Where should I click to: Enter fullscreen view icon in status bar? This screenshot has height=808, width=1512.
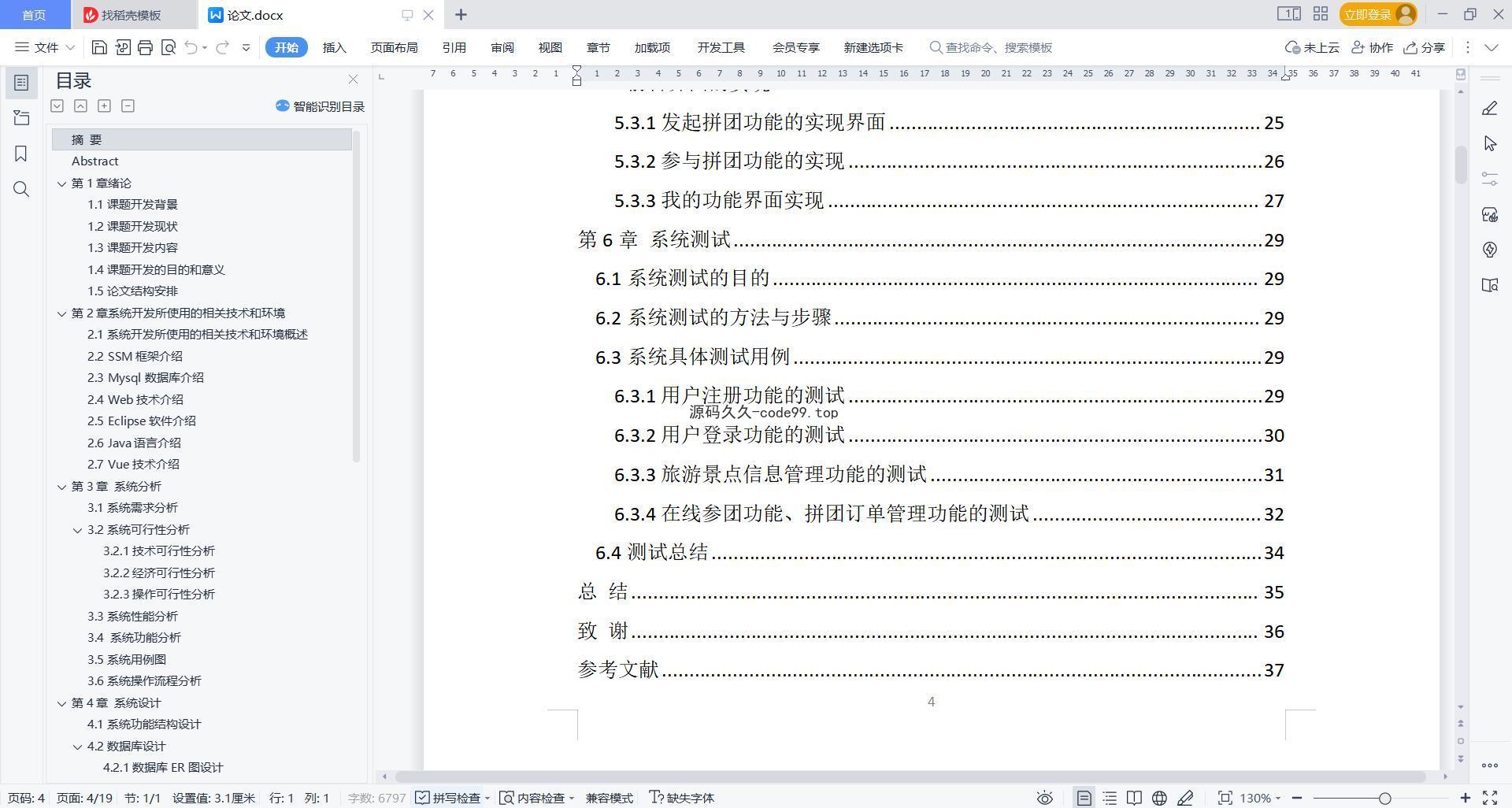click(x=1490, y=798)
